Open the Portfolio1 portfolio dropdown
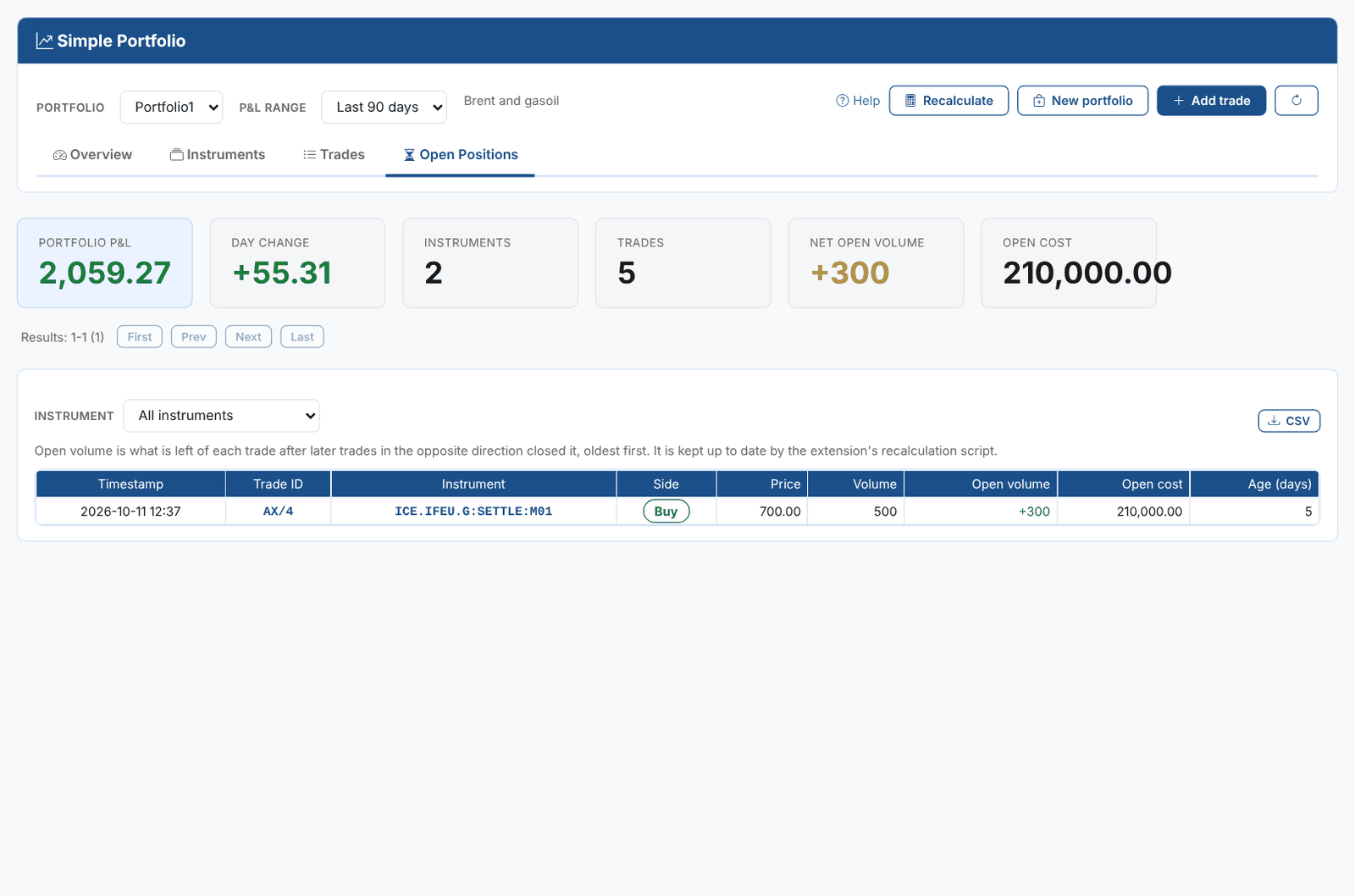The height and width of the screenshot is (896, 1355). click(x=171, y=108)
